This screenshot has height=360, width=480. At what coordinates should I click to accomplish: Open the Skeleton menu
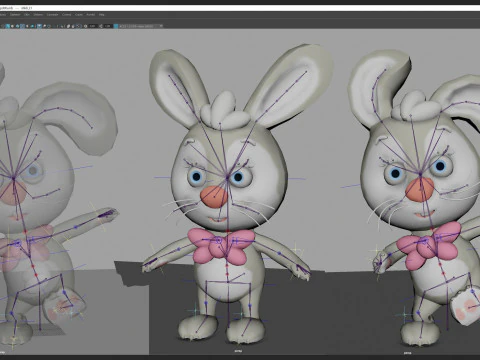click(x=15, y=15)
